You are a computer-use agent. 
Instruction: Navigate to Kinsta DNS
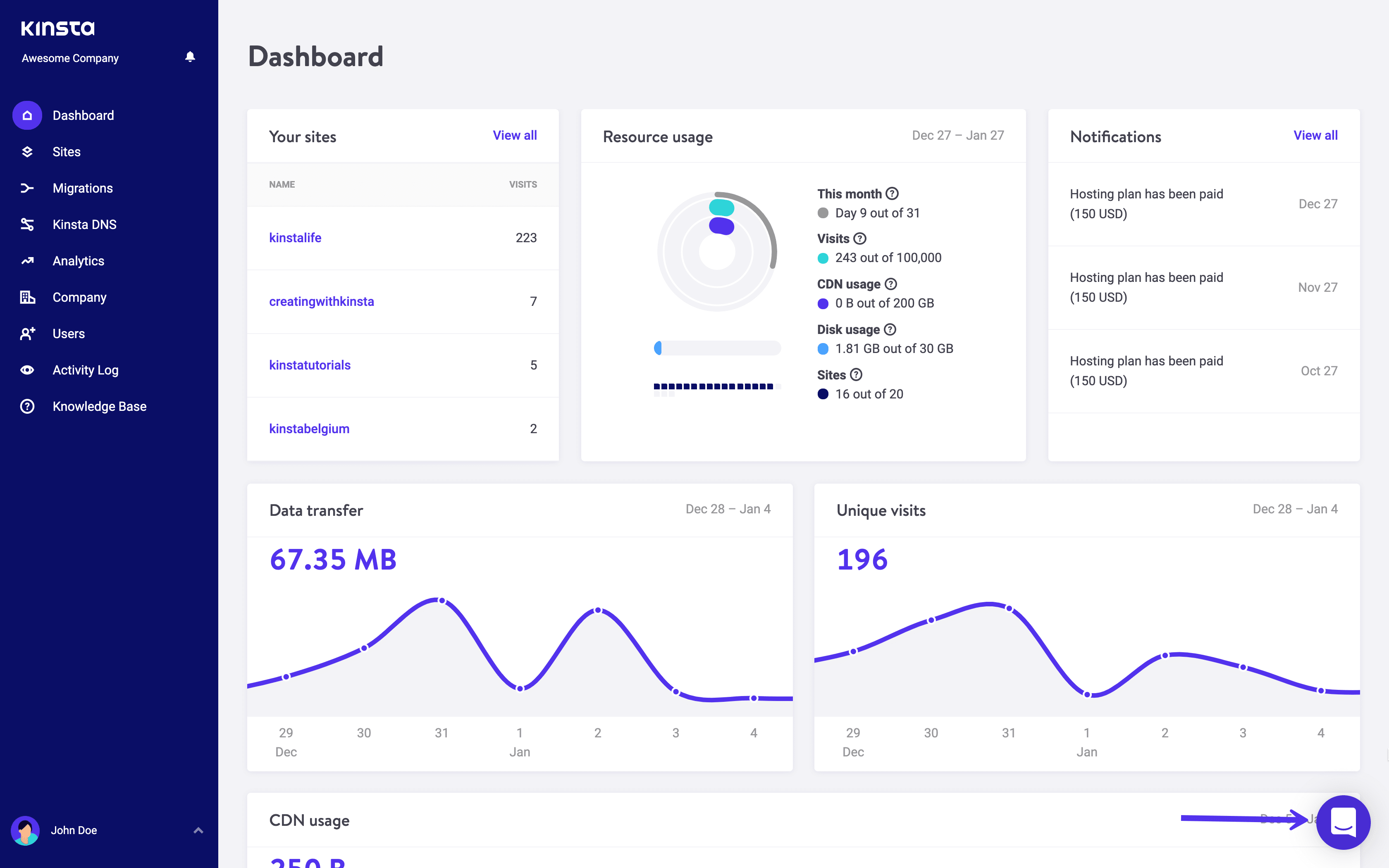click(x=84, y=224)
